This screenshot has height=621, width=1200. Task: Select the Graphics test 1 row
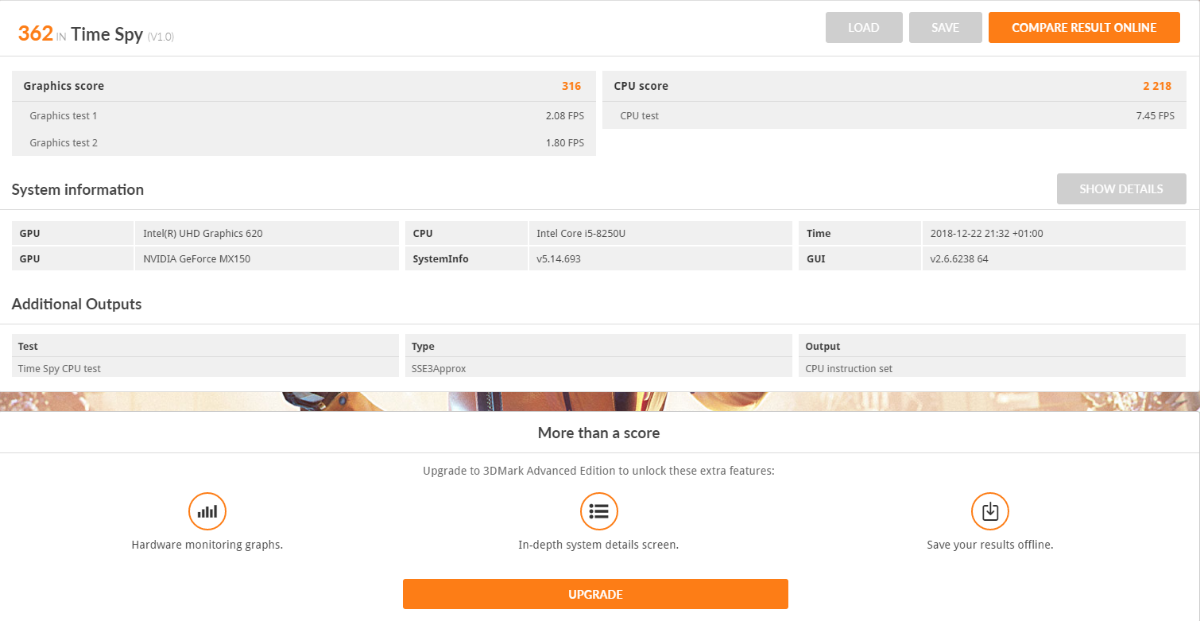303,116
